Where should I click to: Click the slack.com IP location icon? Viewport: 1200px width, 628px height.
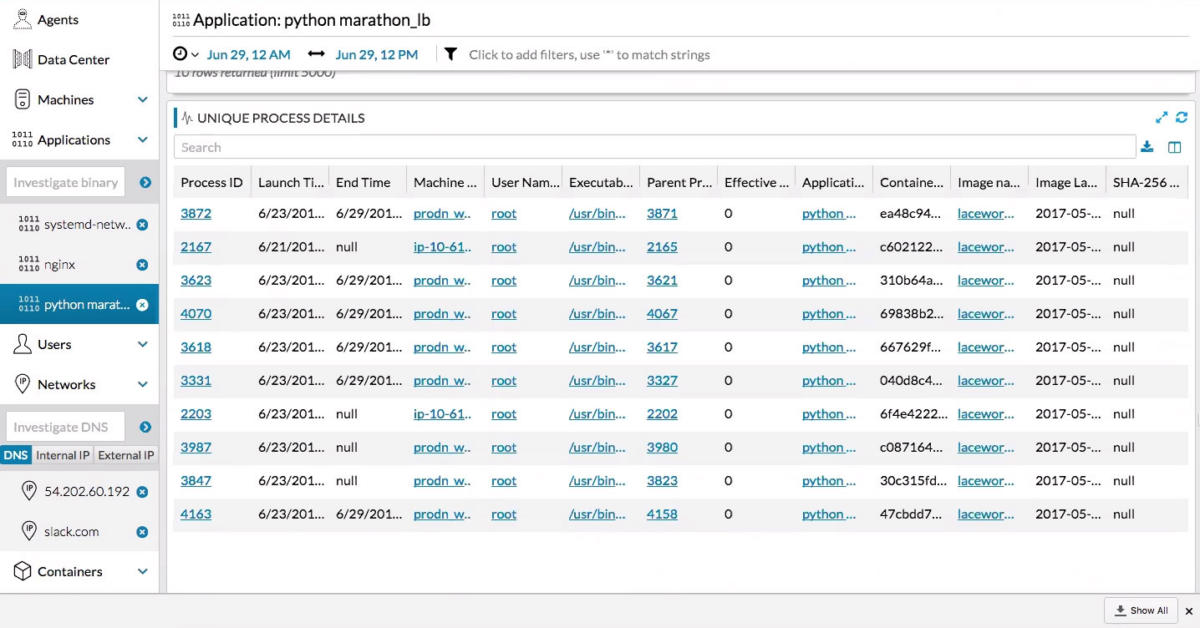click(x=28, y=531)
